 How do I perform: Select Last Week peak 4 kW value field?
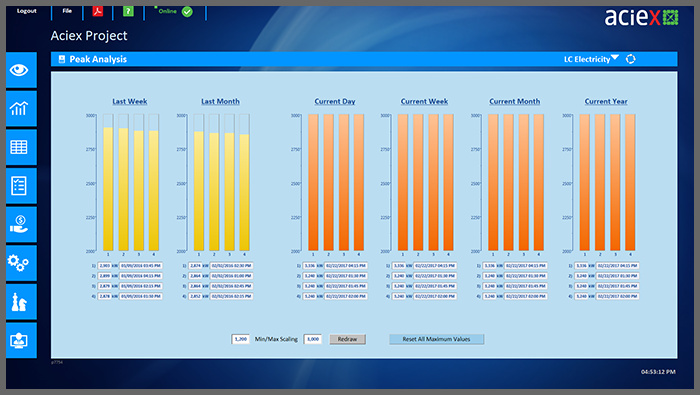pos(104,296)
